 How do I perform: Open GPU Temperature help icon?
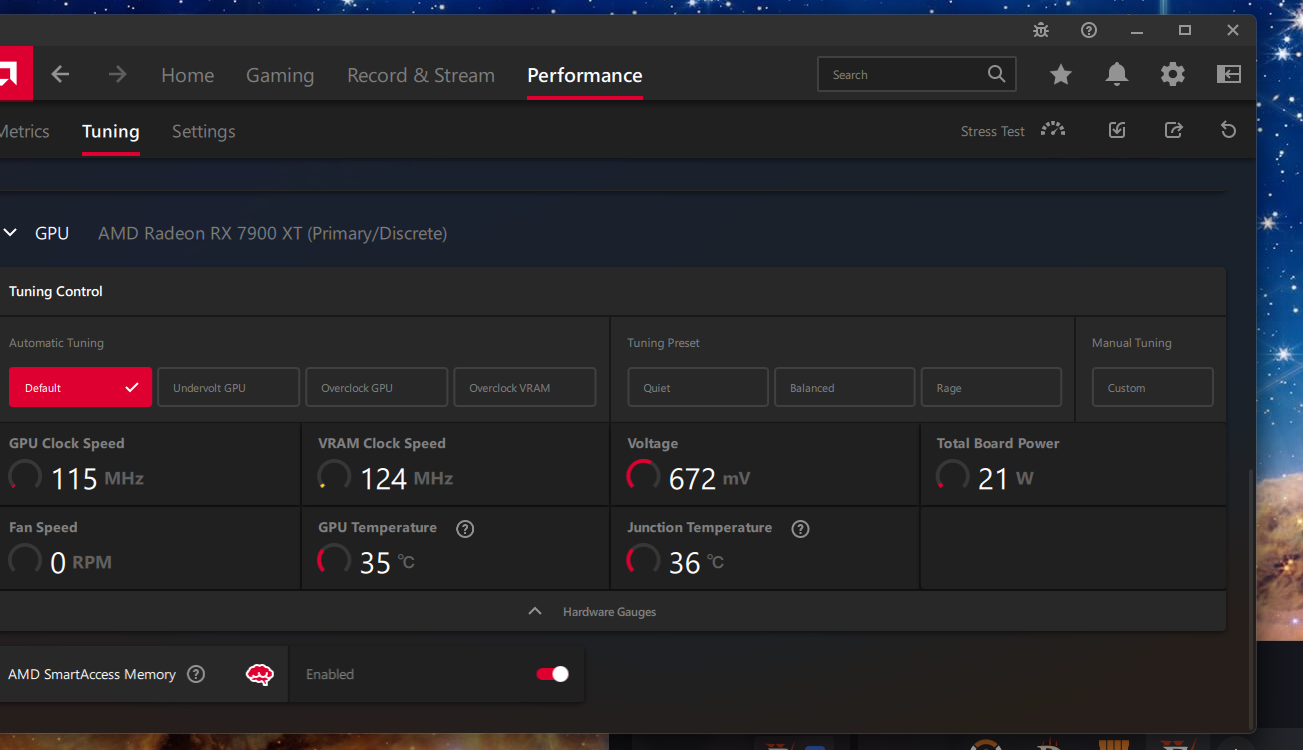465,529
